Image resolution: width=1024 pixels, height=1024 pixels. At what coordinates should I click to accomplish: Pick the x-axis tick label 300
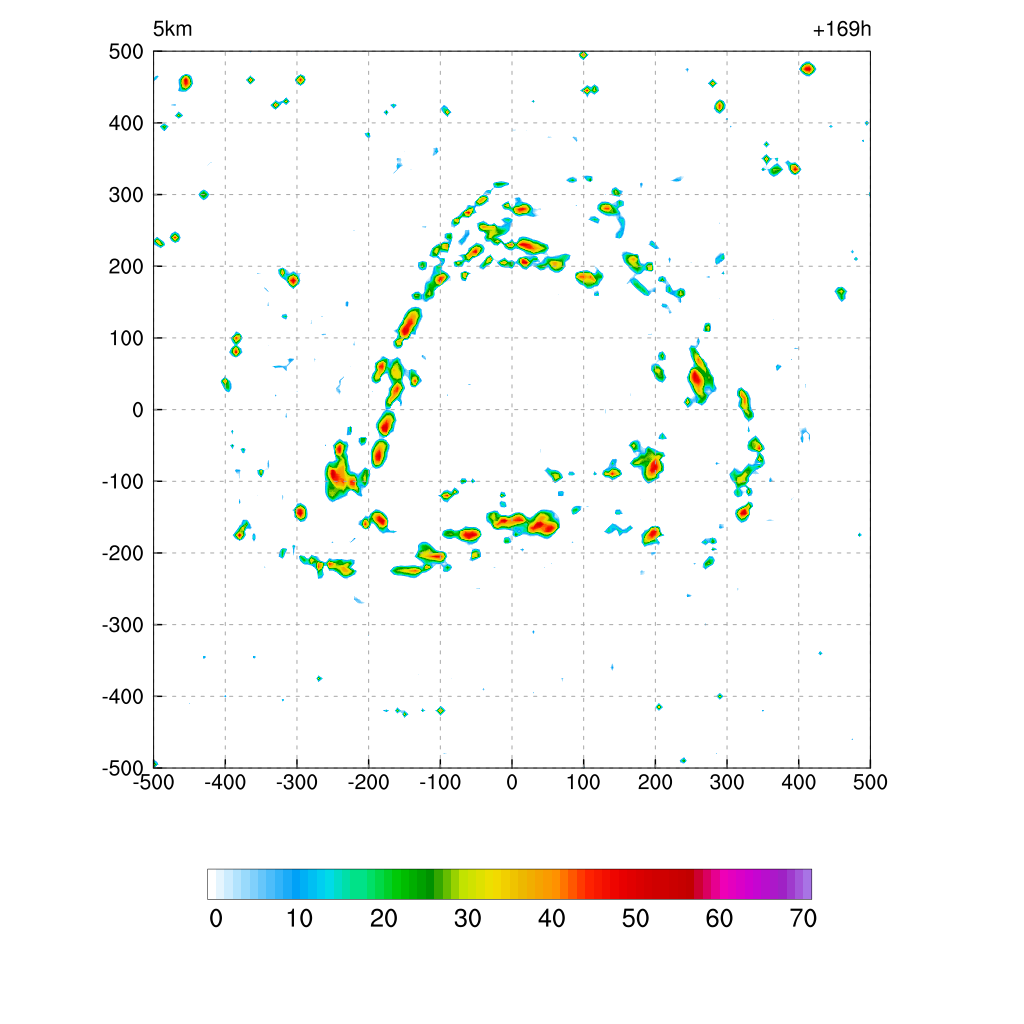(x=727, y=782)
